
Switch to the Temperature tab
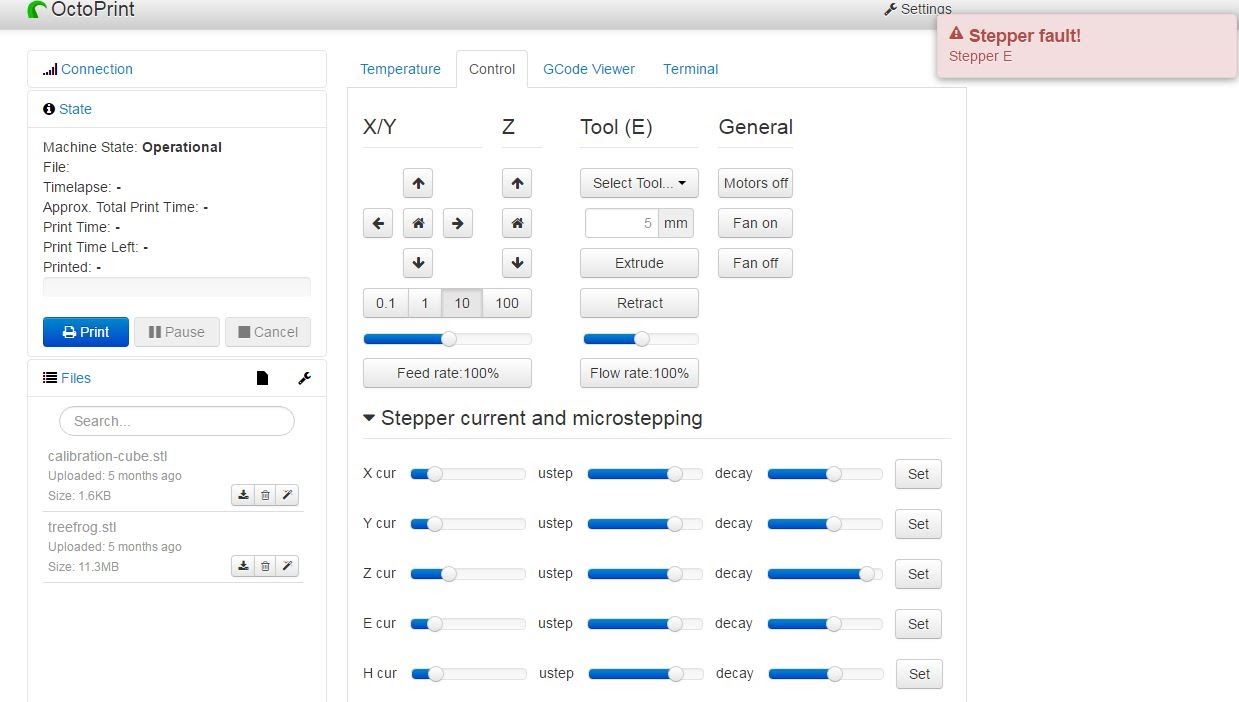click(400, 69)
